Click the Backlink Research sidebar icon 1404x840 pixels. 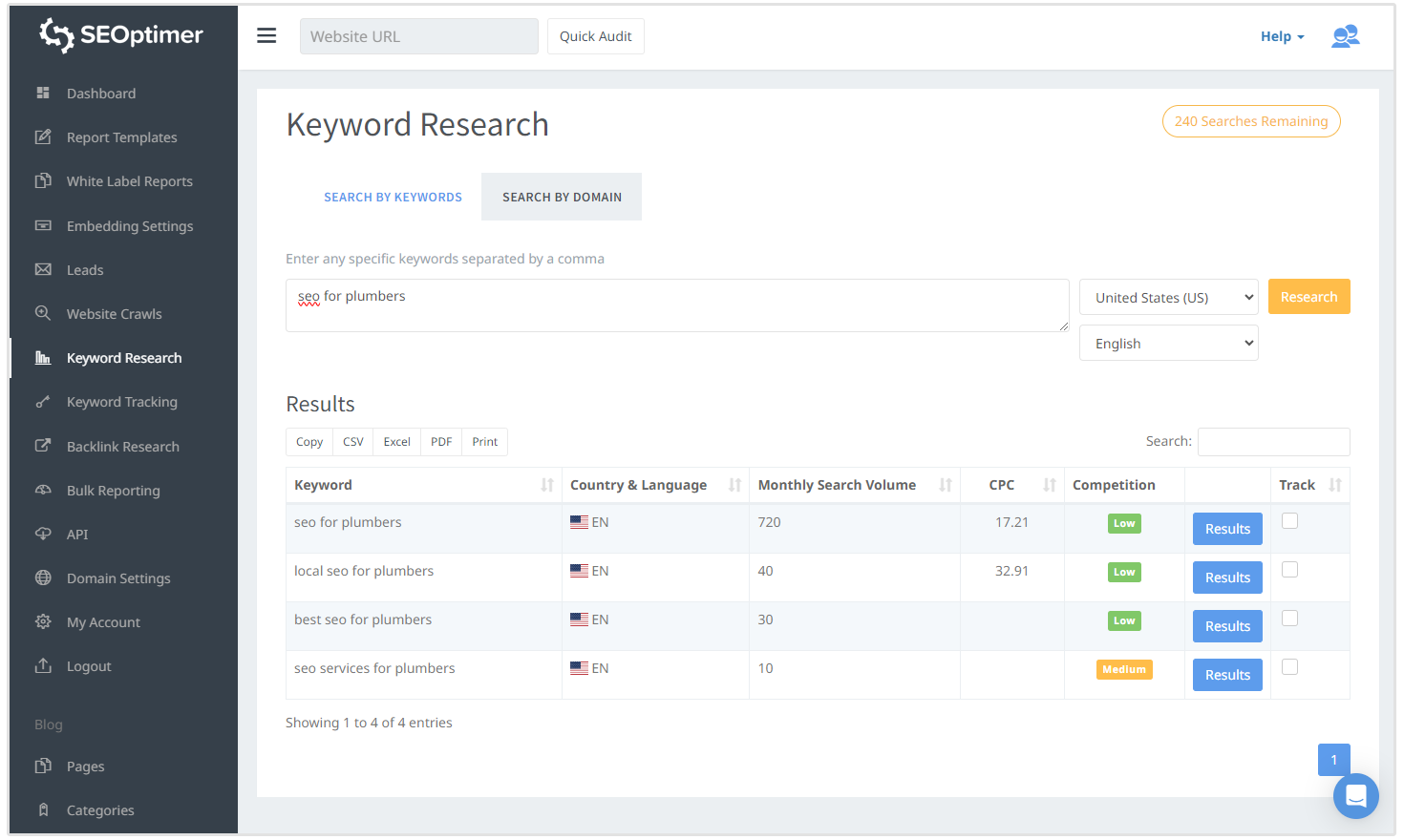(x=43, y=446)
